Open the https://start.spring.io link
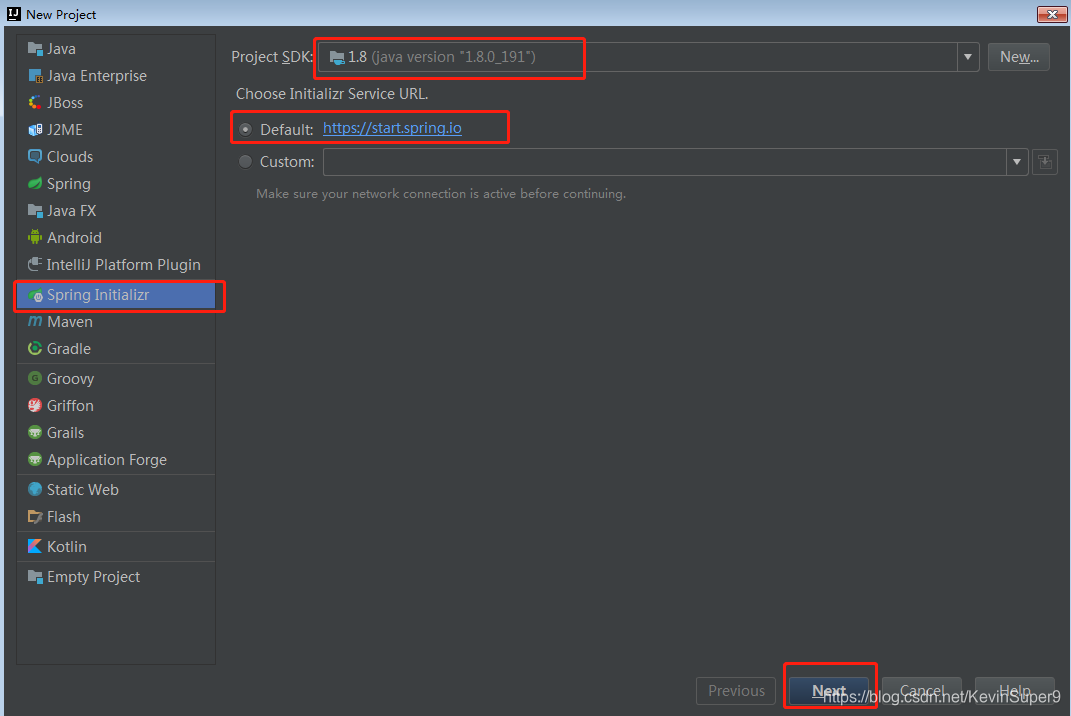 pos(392,128)
